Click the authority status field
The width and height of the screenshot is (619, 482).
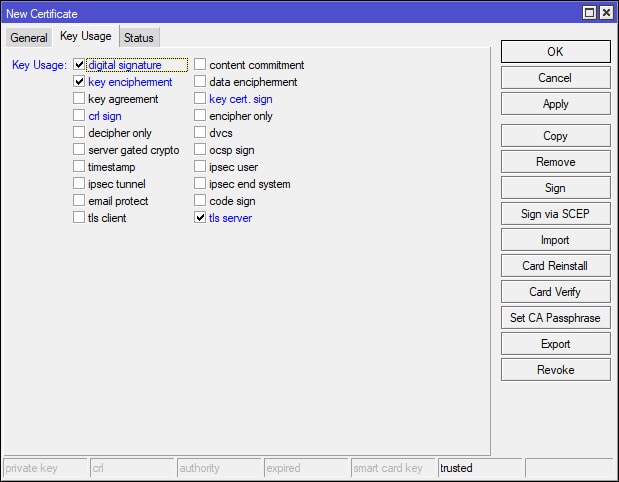pos(219,468)
